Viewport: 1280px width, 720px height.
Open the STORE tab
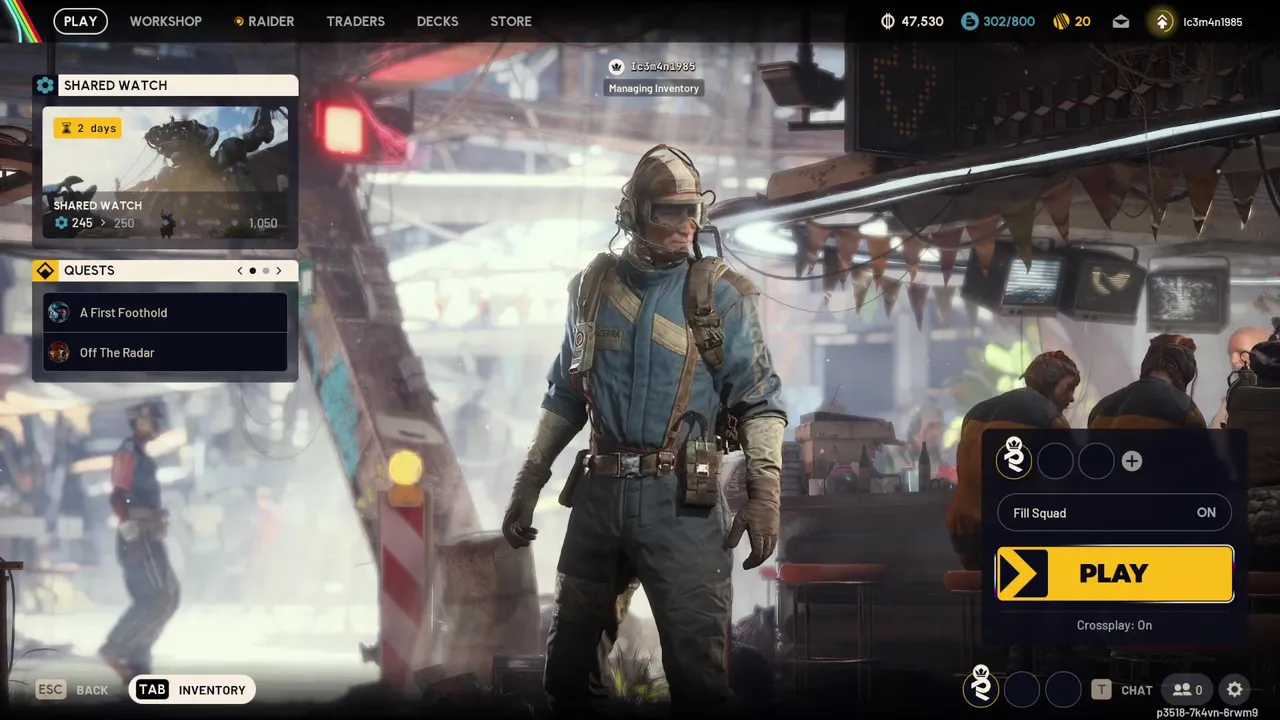511,21
